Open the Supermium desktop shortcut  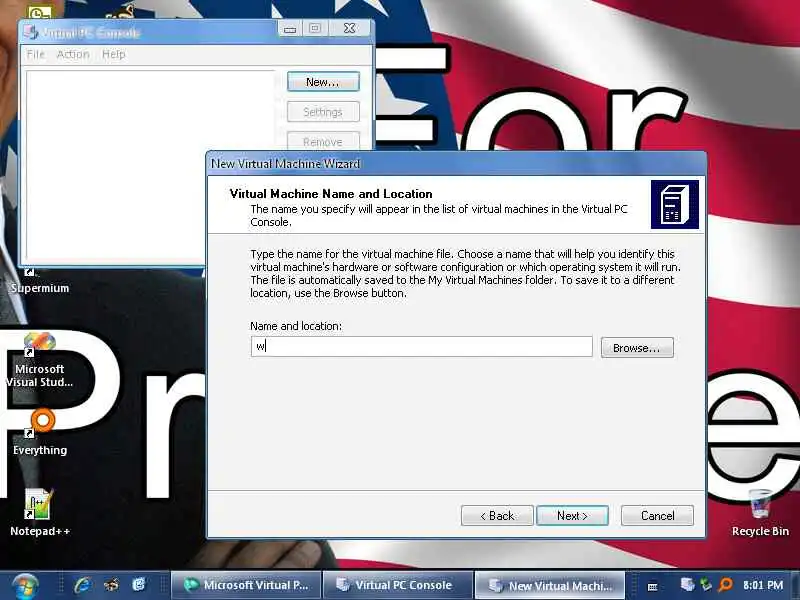coord(40,280)
